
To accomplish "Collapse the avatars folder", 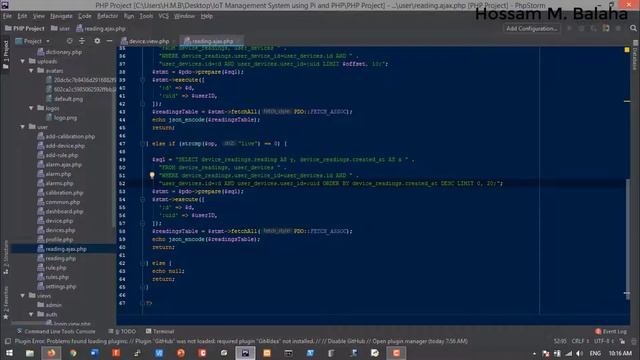I will coord(31,71).
